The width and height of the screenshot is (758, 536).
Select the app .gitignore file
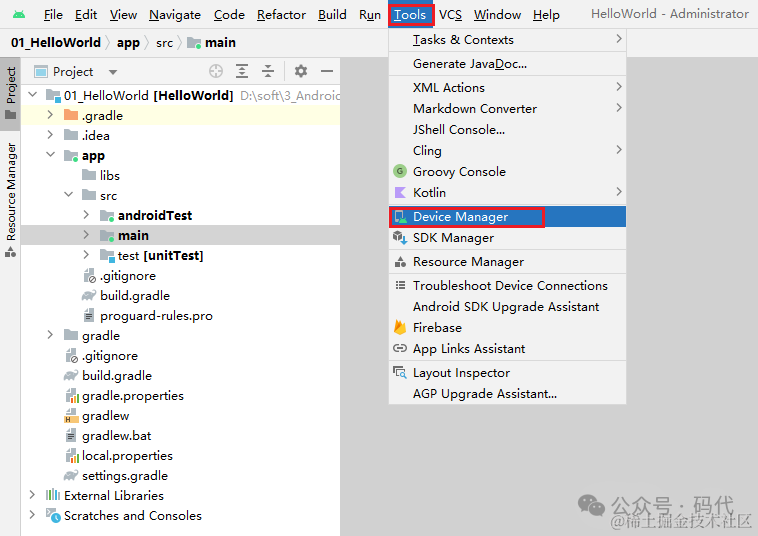click(119, 275)
